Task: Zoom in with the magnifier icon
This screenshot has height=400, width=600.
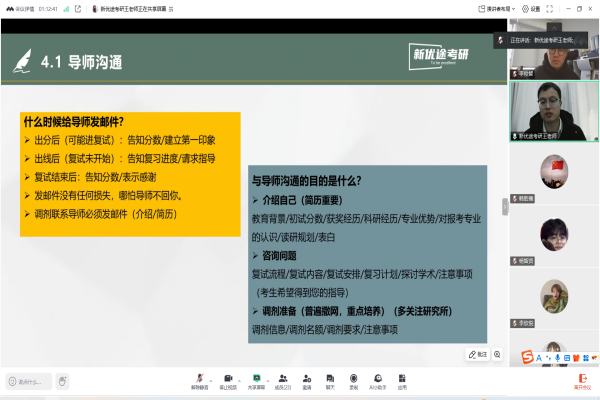Action: click(497, 355)
